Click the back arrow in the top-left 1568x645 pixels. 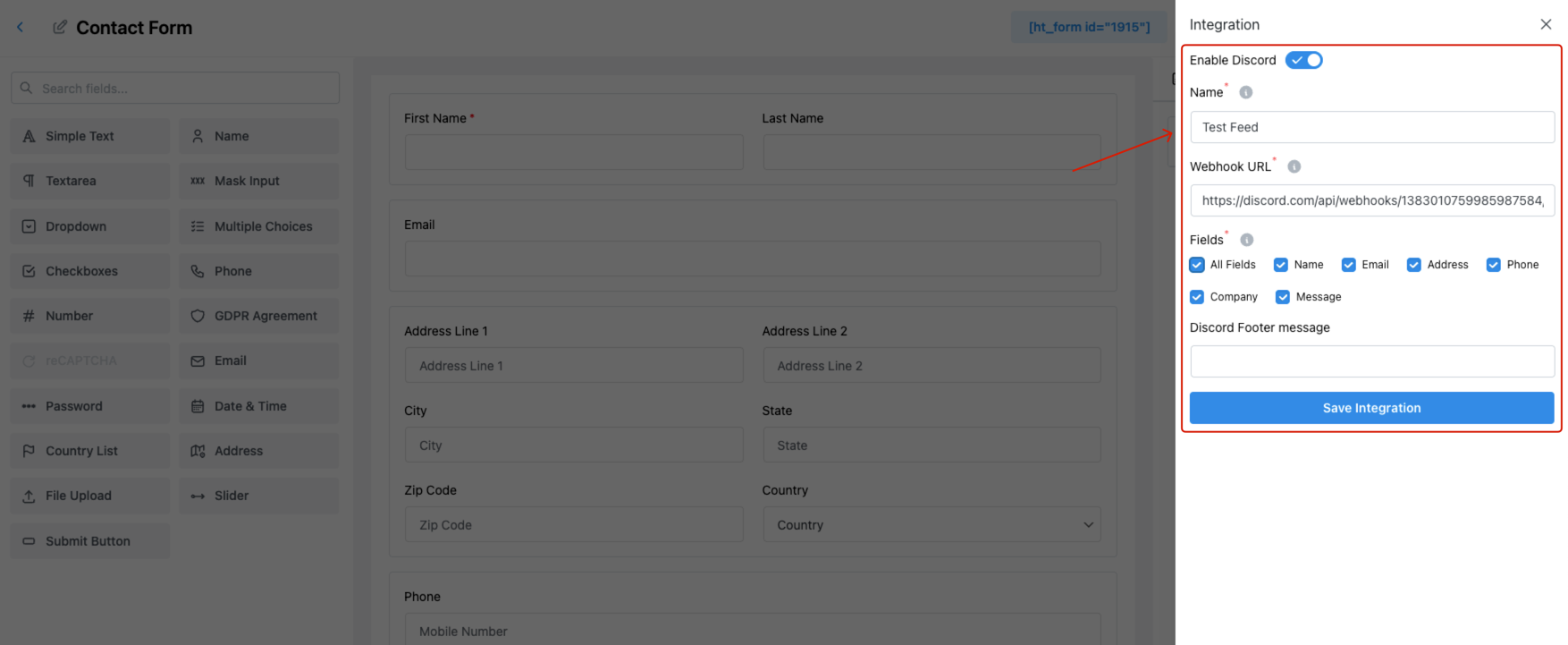[20, 27]
